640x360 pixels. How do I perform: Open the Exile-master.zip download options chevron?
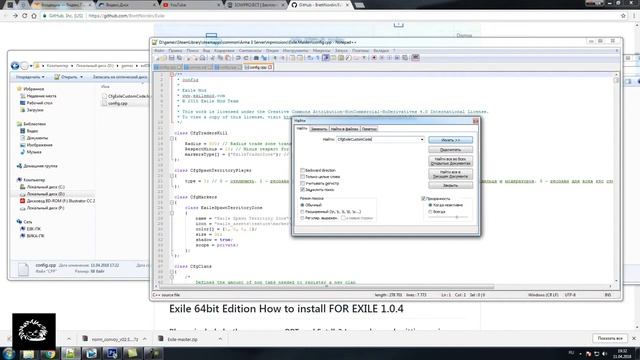click(220, 339)
